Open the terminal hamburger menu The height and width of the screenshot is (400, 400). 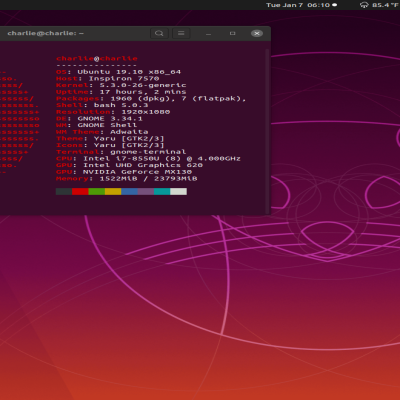click(x=181, y=33)
